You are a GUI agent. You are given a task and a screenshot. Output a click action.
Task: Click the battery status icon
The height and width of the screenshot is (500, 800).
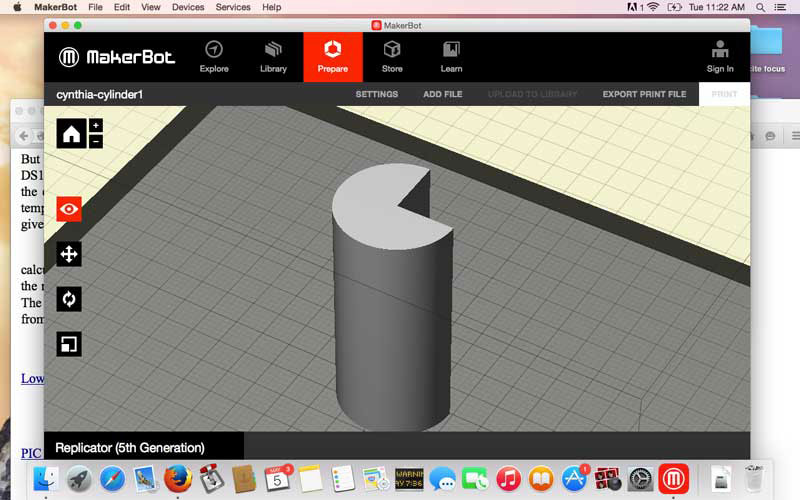click(674, 7)
